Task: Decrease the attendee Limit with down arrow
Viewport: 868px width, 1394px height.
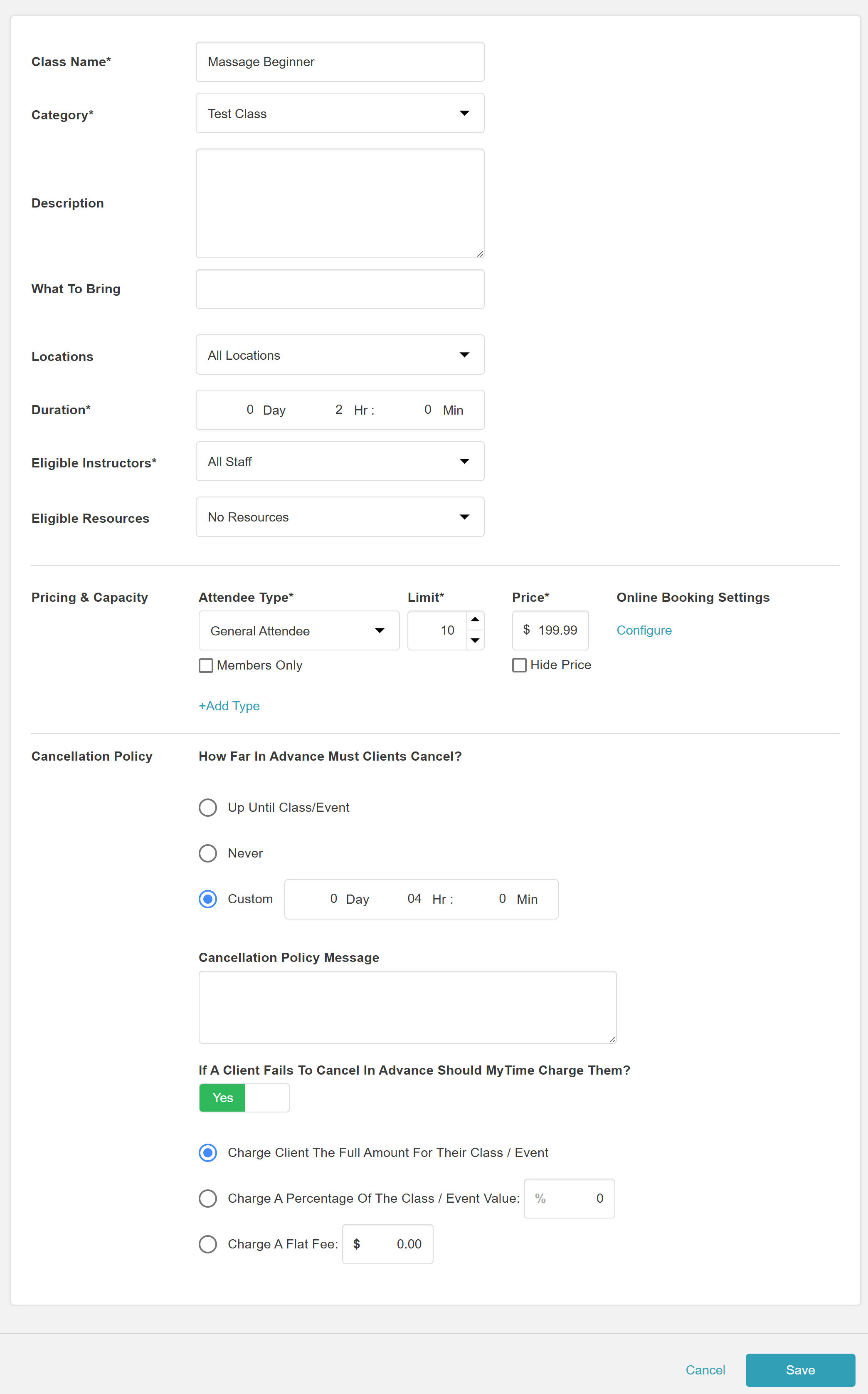Action: pyautogui.click(x=475, y=640)
